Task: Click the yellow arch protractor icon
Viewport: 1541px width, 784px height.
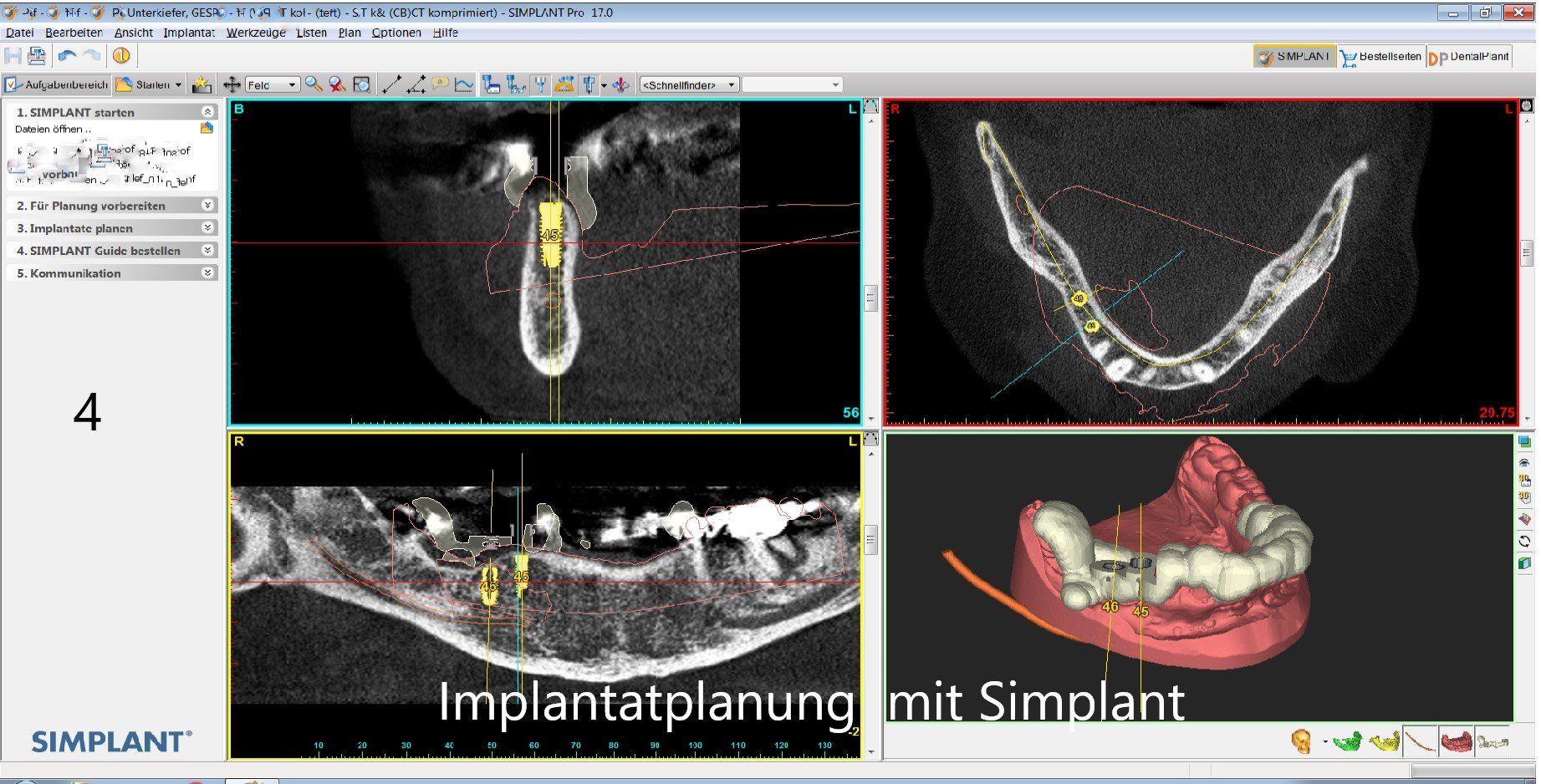Action: click(x=564, y=84)
